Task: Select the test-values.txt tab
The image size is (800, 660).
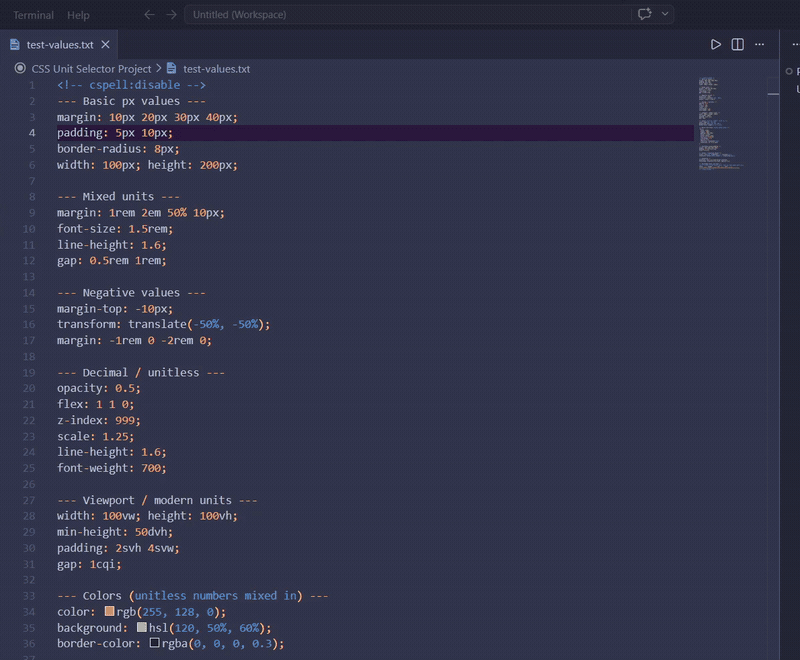Action: click(x=59, y=45)
